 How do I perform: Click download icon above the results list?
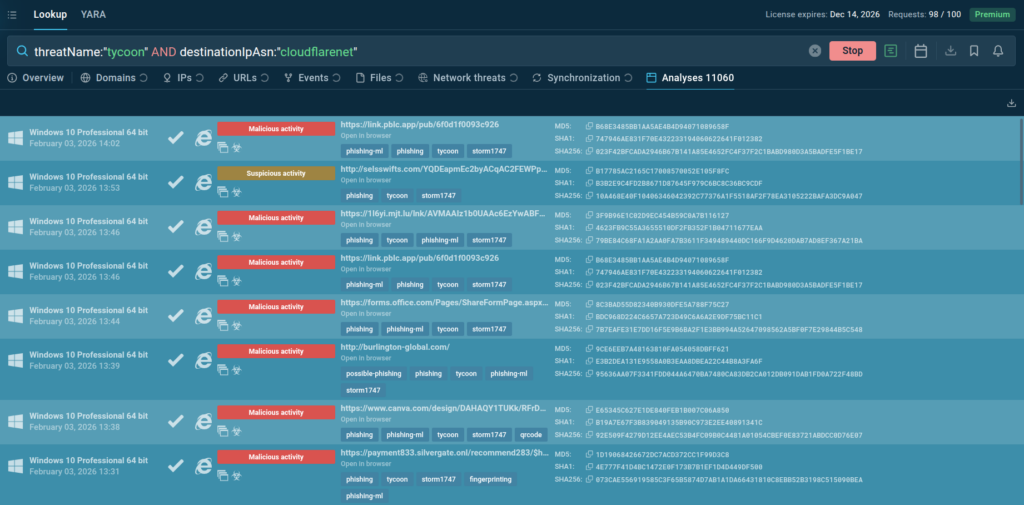coord(1011,103)
